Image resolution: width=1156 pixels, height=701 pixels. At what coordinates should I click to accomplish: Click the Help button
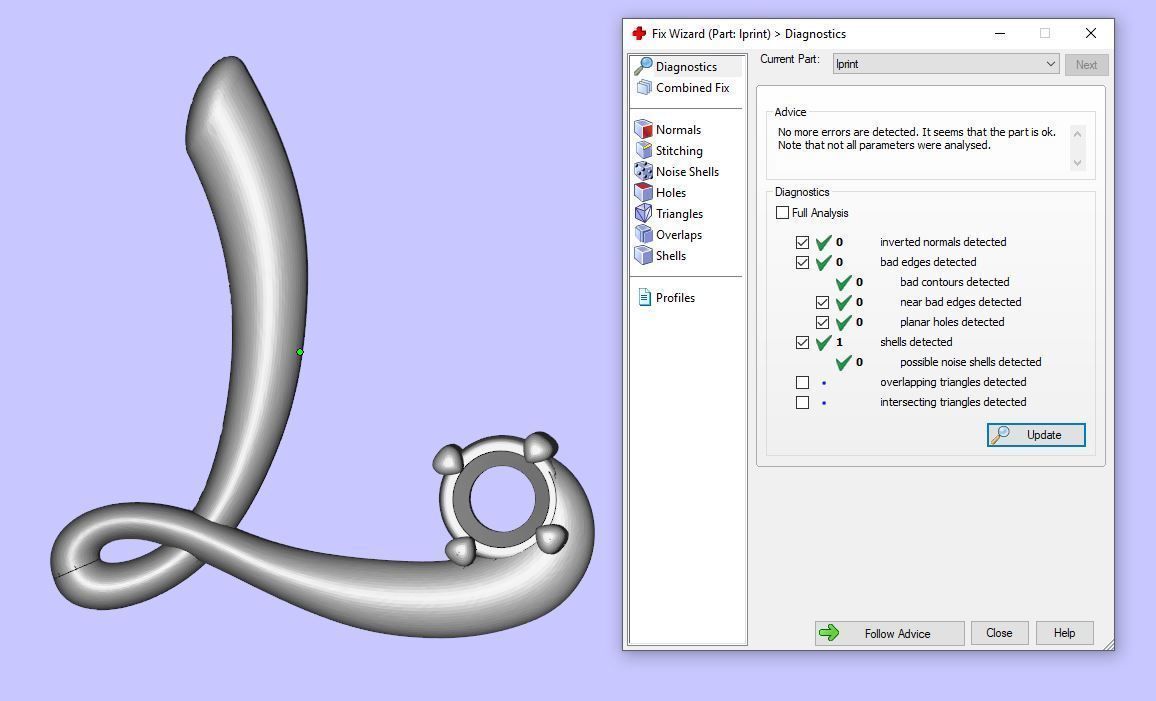(x=1064, y=633)
